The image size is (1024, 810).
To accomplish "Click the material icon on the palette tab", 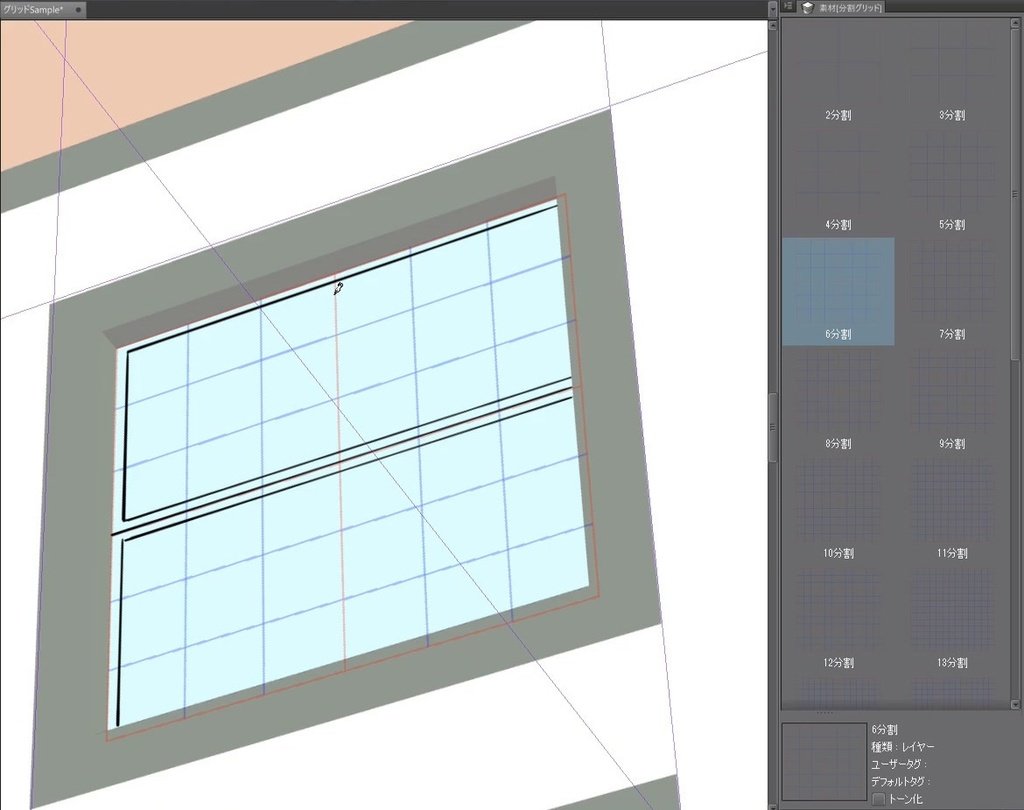I will point(806,7).
